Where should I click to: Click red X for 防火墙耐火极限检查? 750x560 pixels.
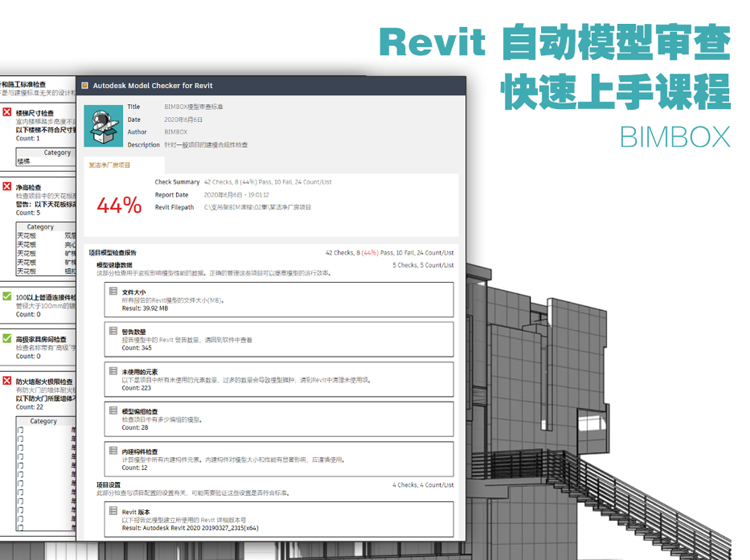pyautogui.click(x=7, y=381)
